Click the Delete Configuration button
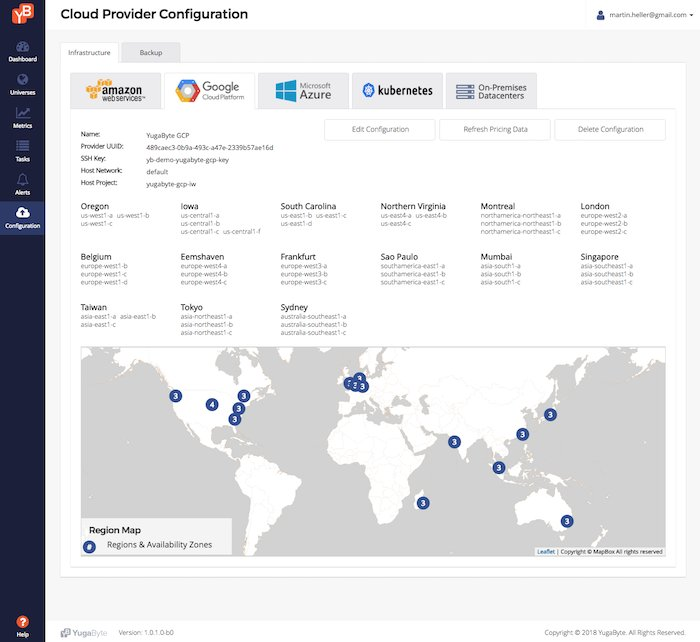This screenshot has width=700, height=642. tap(610, 129)
